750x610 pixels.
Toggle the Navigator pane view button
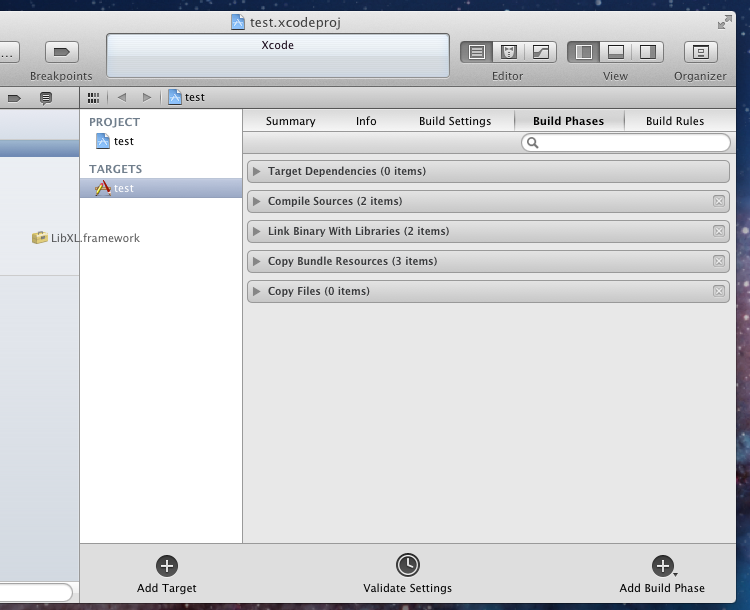tap(584, 52)
